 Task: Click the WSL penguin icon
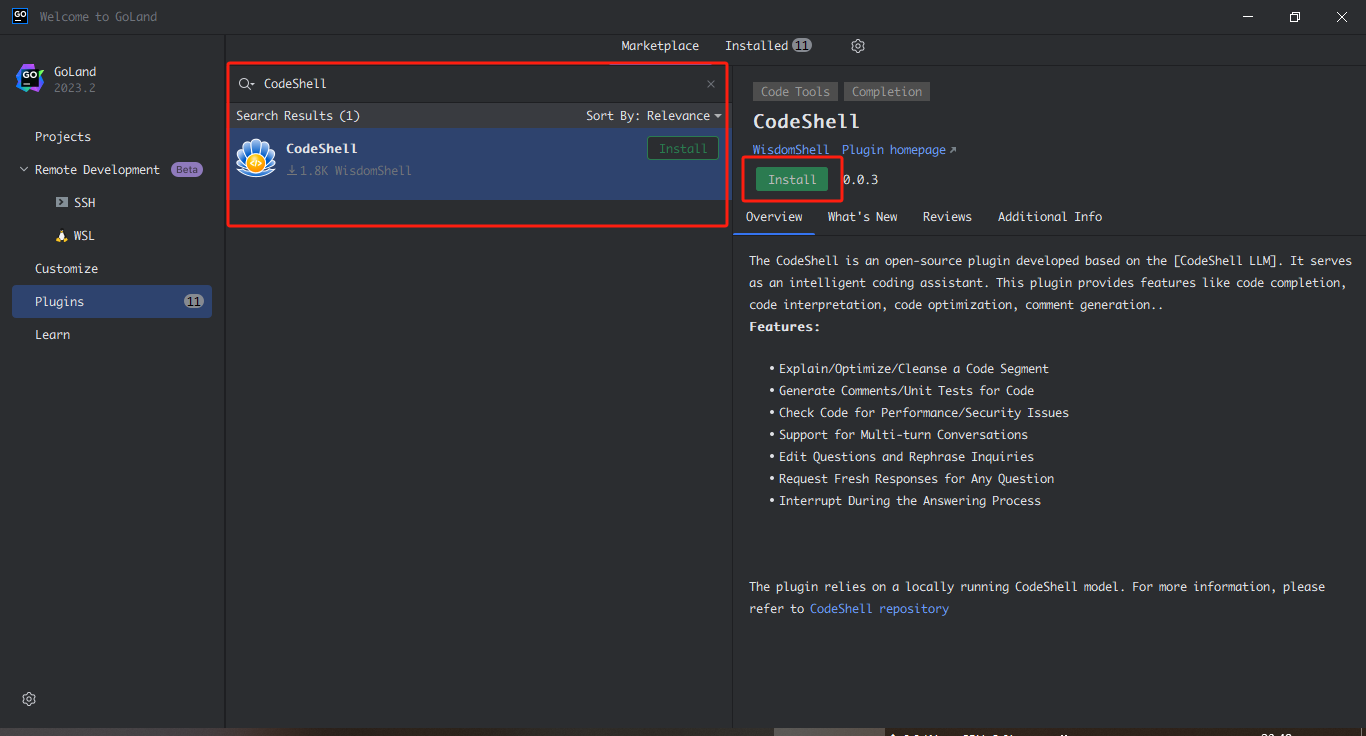click(x=62, y=236)
